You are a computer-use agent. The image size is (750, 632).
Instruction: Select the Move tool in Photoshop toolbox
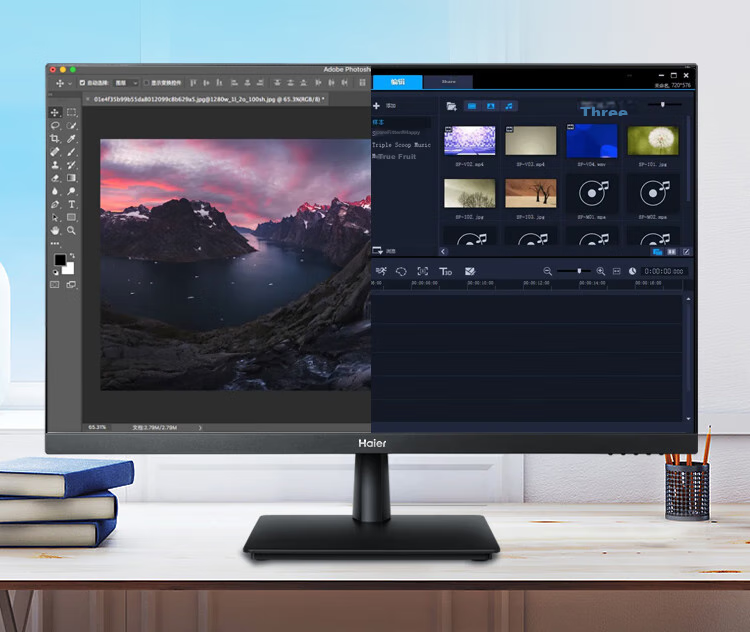coord(55,112)
